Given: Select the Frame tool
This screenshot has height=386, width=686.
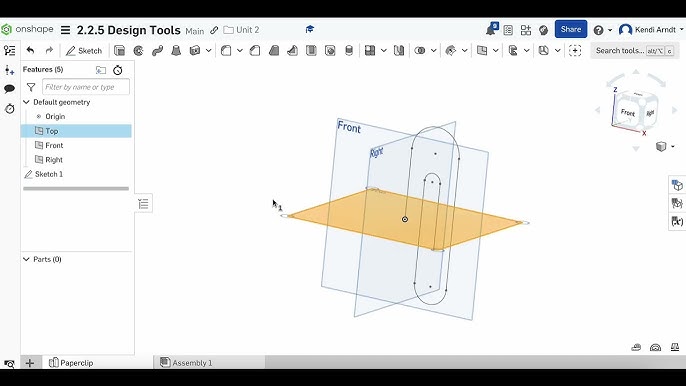Looking at the screenshot, I should coord(513,51).
